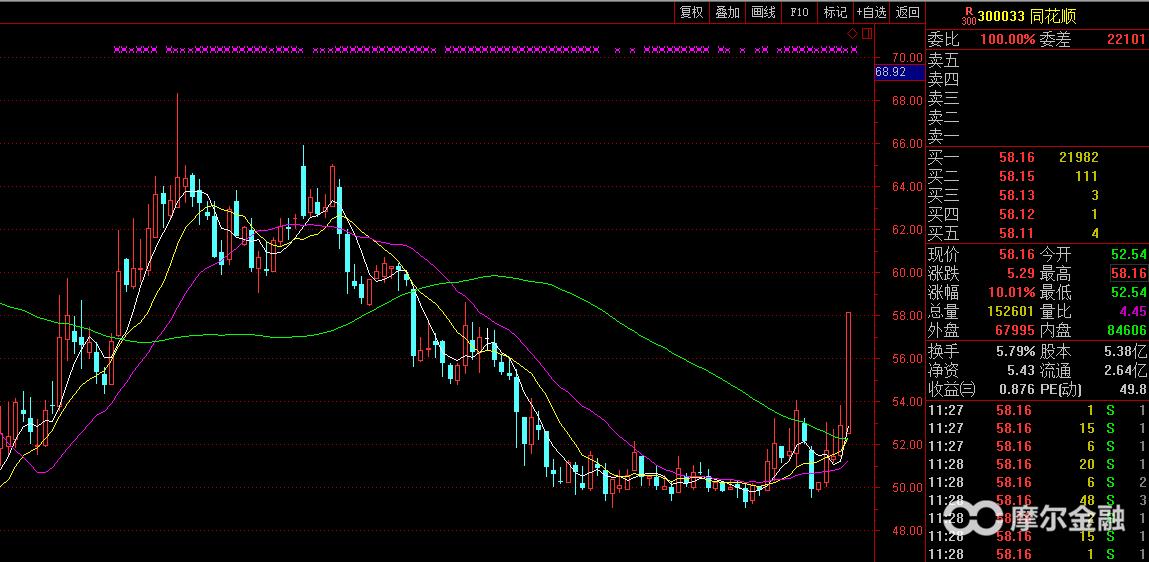Click the 买二 price 58.15
Viewport: 1149px width, 562px height.
pyautogui.click(x=1016, y=176)
